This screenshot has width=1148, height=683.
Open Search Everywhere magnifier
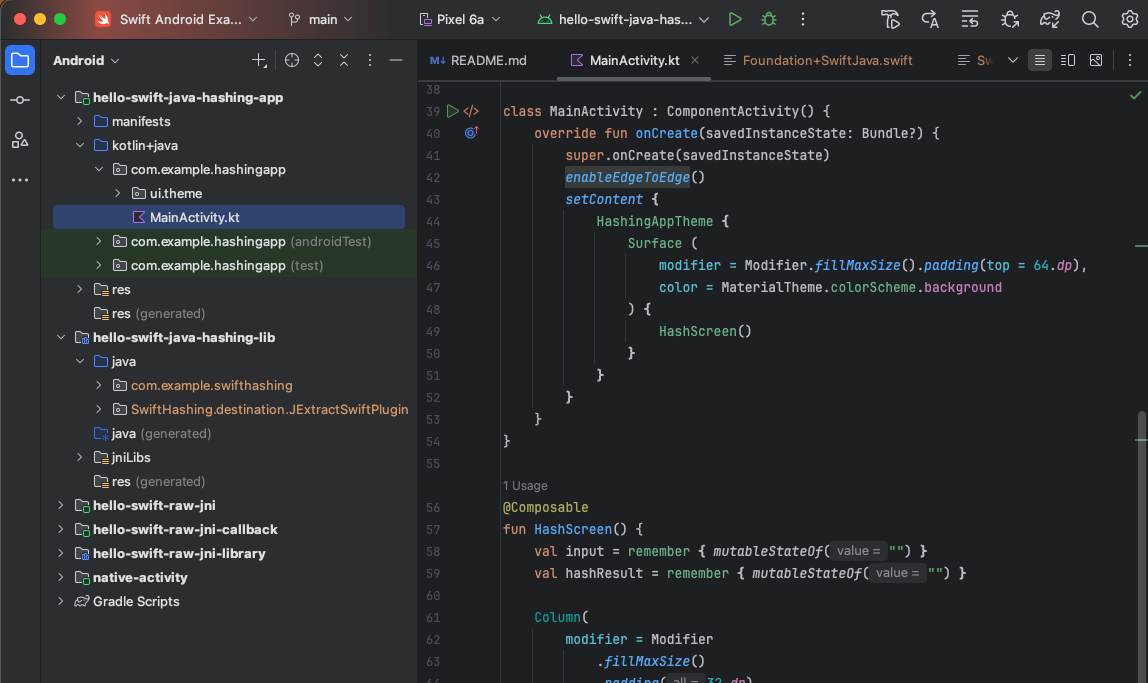coord(1090,19)
